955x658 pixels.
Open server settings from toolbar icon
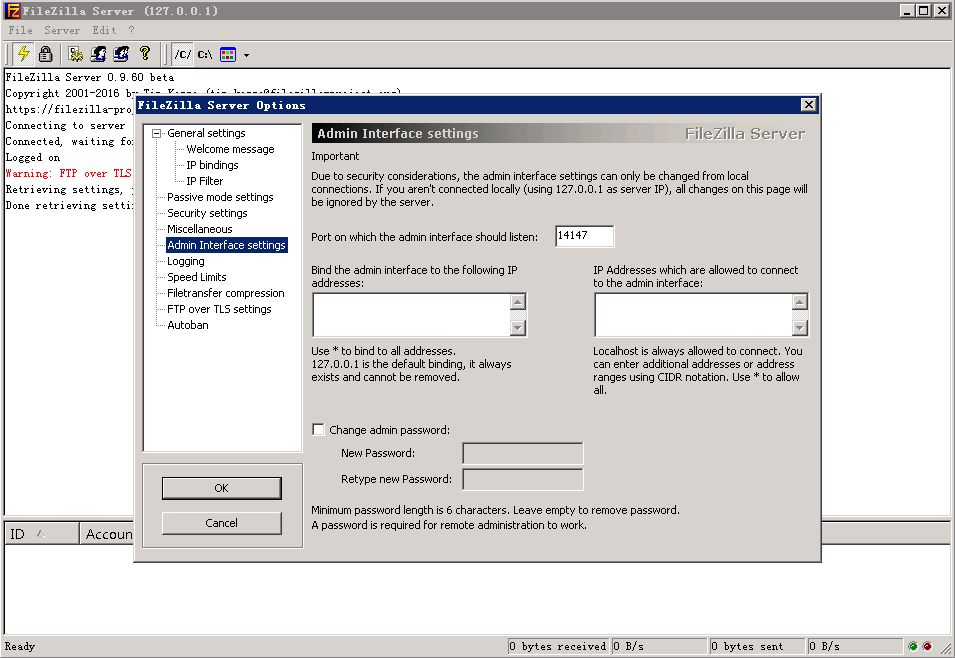(x=76, y=54)
